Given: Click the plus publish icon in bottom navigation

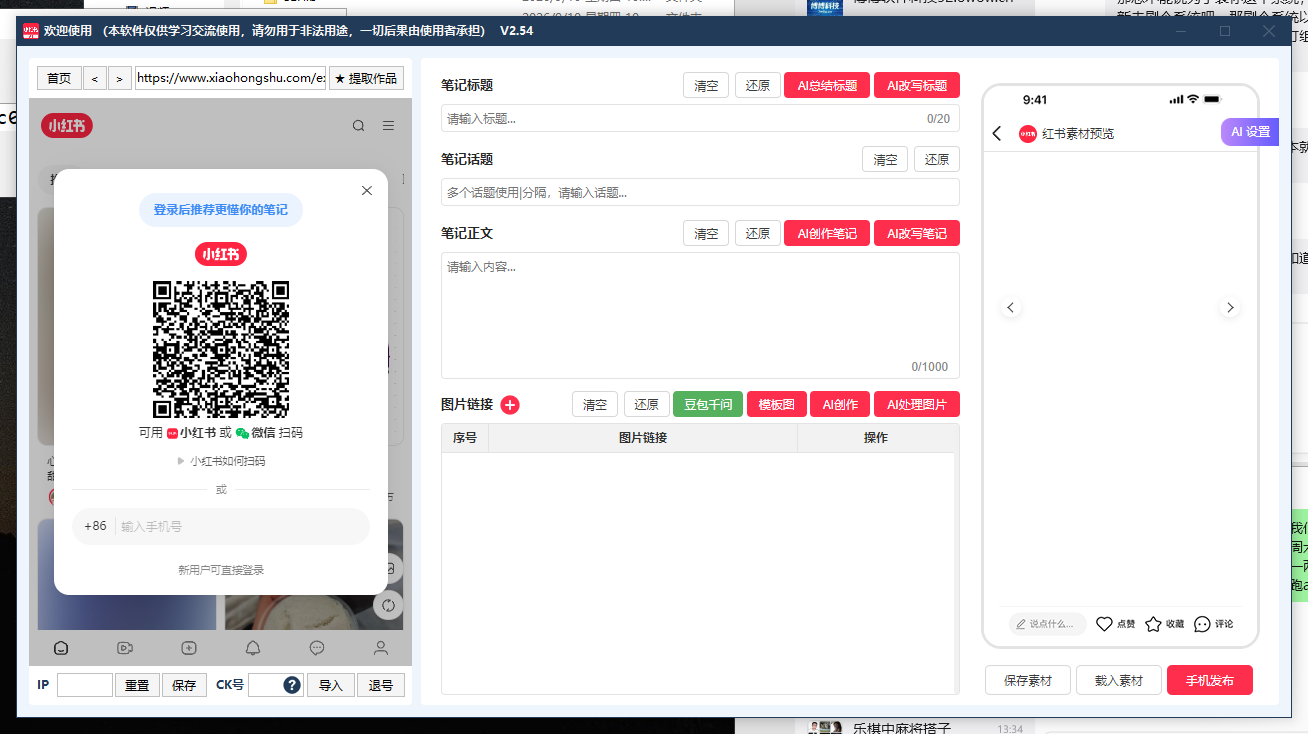Looking at the screenshot, I should point(189,648).
